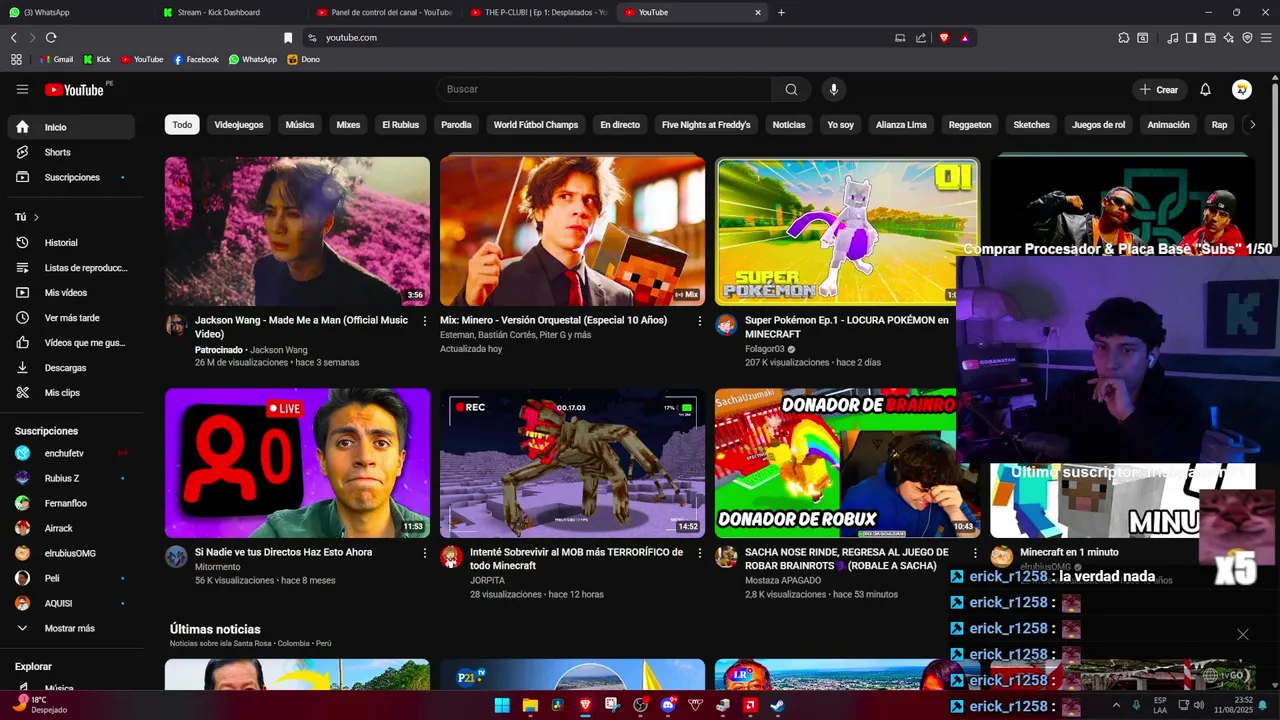This screenshot has width=1280, height=720.
Task: Switch to Stream - Kick Dashboard tab
Action: pos(232,12)
